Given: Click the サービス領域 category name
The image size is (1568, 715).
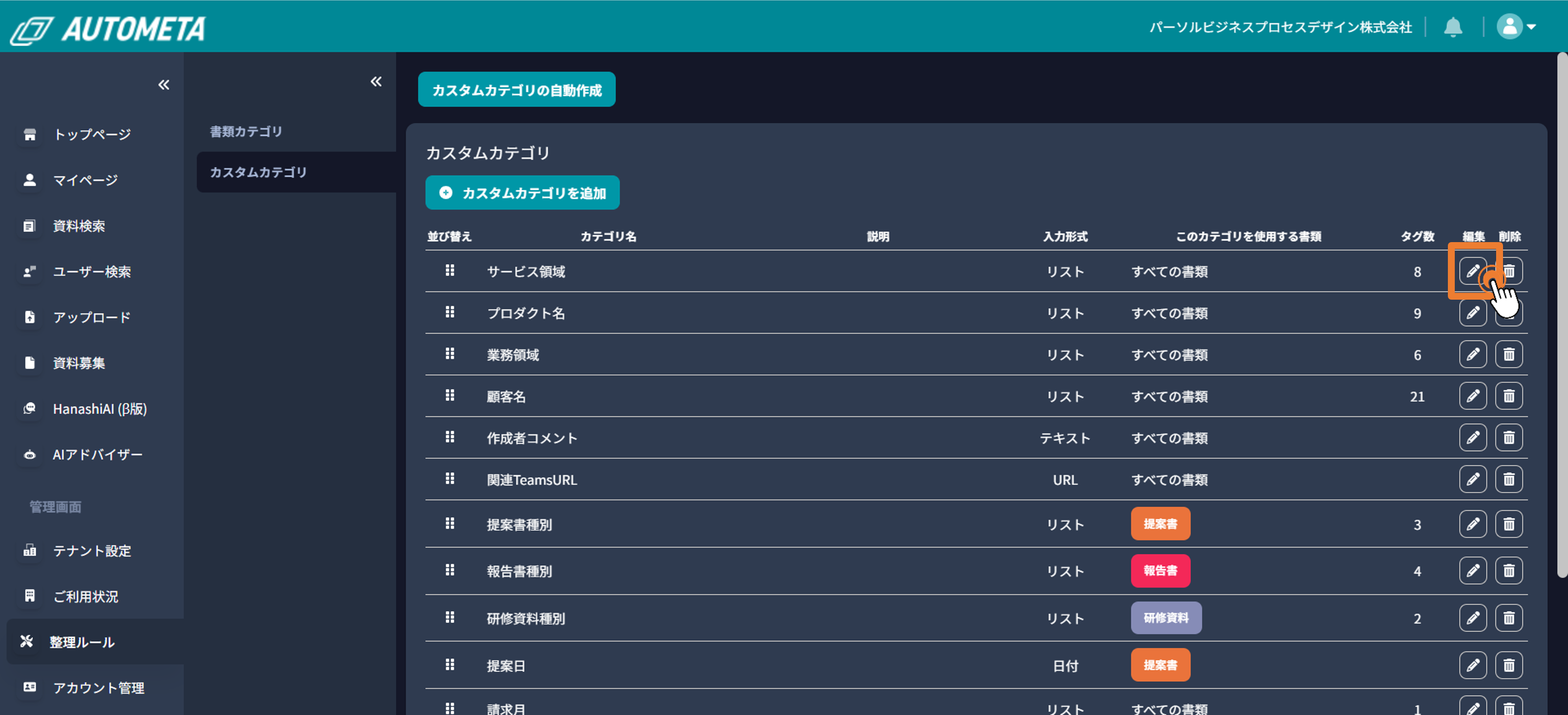Looking at the screenshot, I should (x=526, y=272).
